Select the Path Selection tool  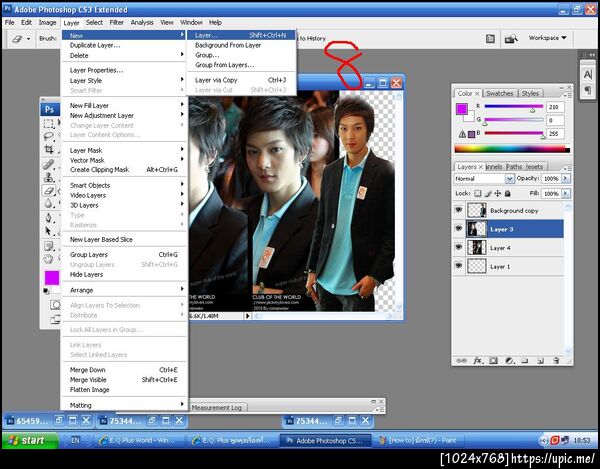click(49, 231)
